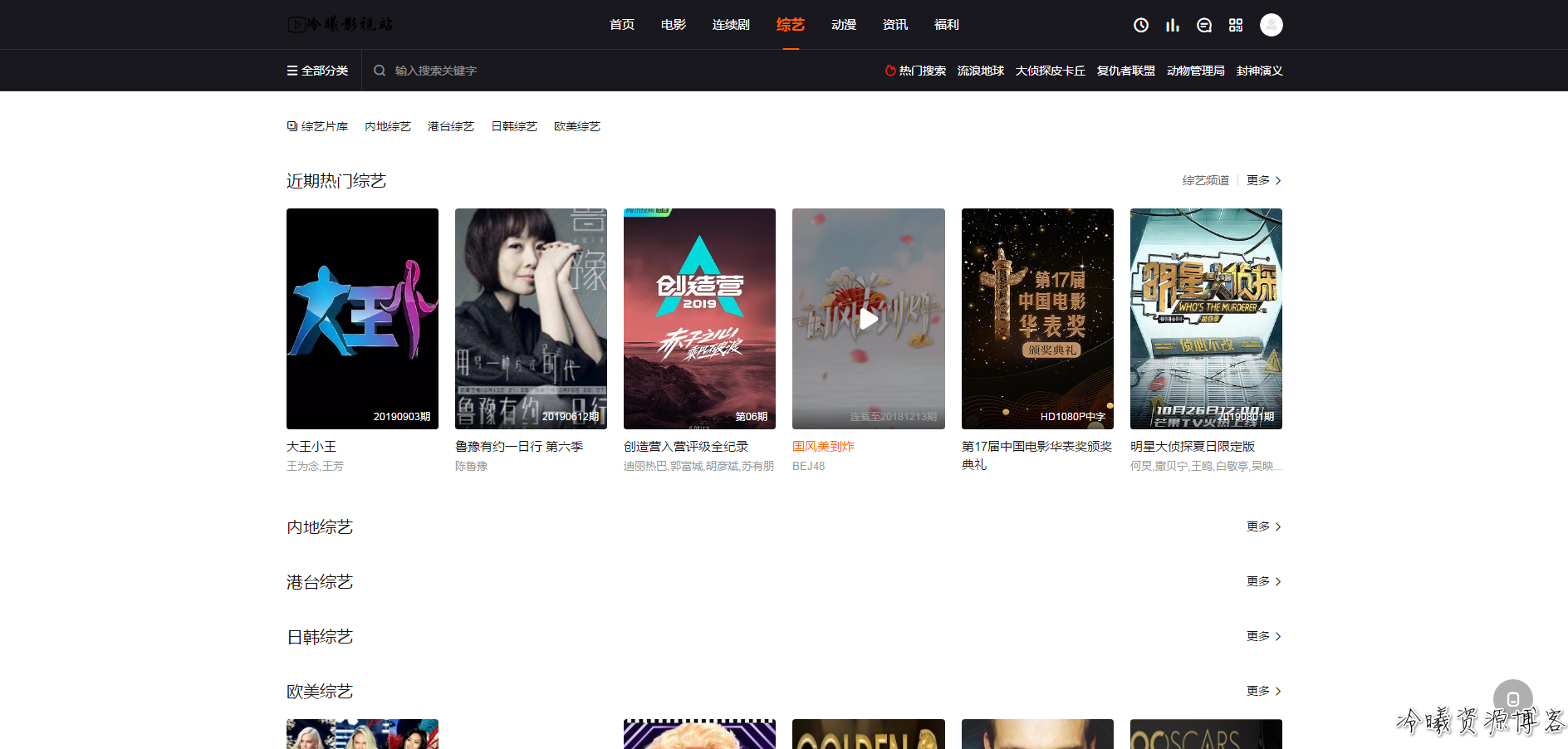
Task: Open the 鲁豫有约一日行 poster thumbnail
Action: (531, 319)
